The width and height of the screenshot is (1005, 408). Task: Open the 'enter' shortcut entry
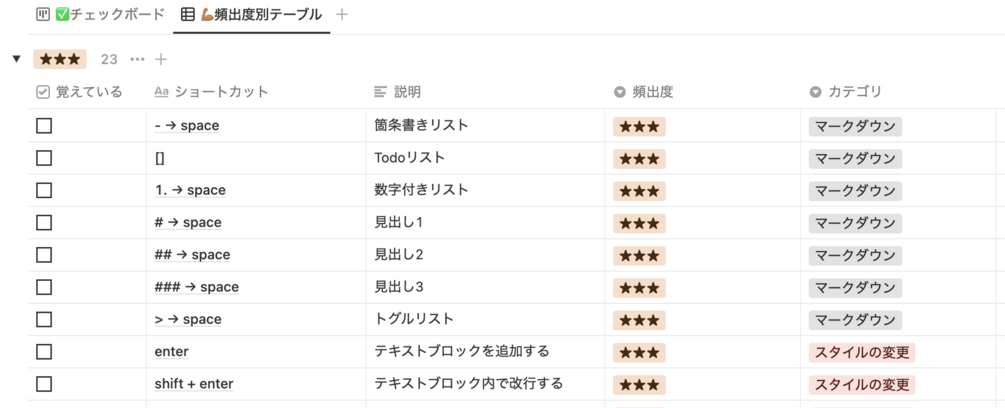172,352
